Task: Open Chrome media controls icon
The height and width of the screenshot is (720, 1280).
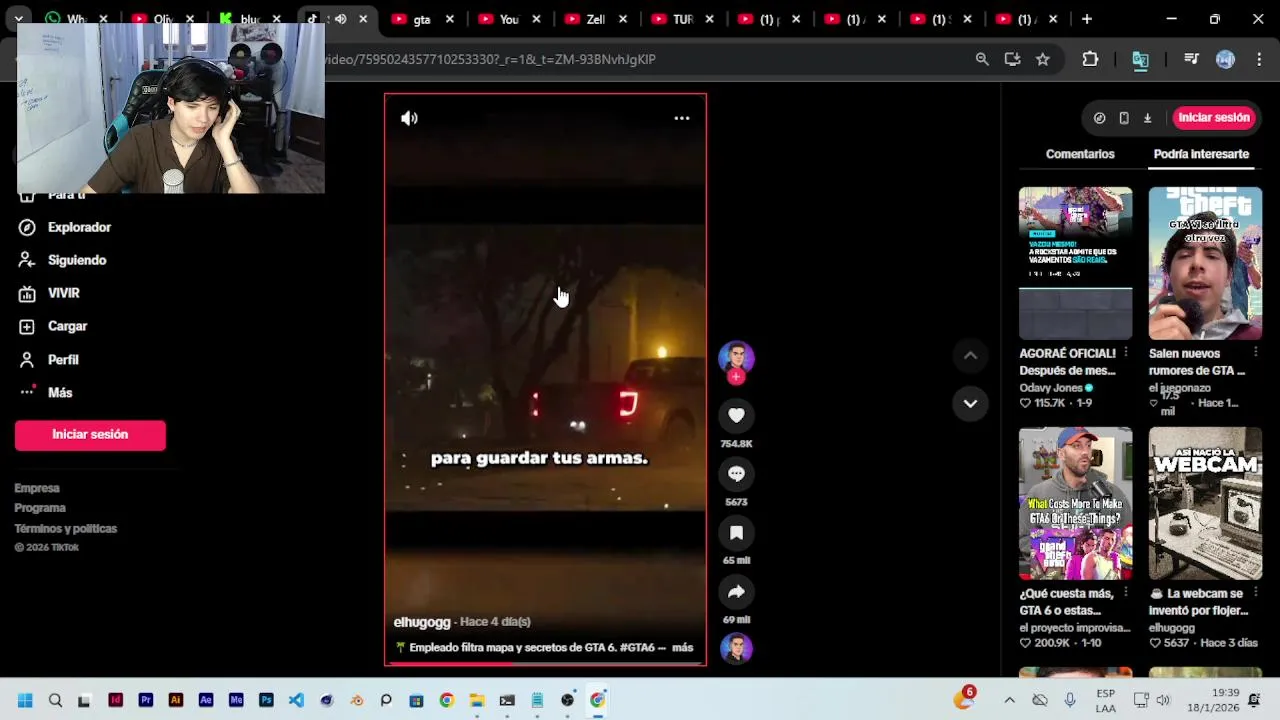Action: coord(1191,59)
